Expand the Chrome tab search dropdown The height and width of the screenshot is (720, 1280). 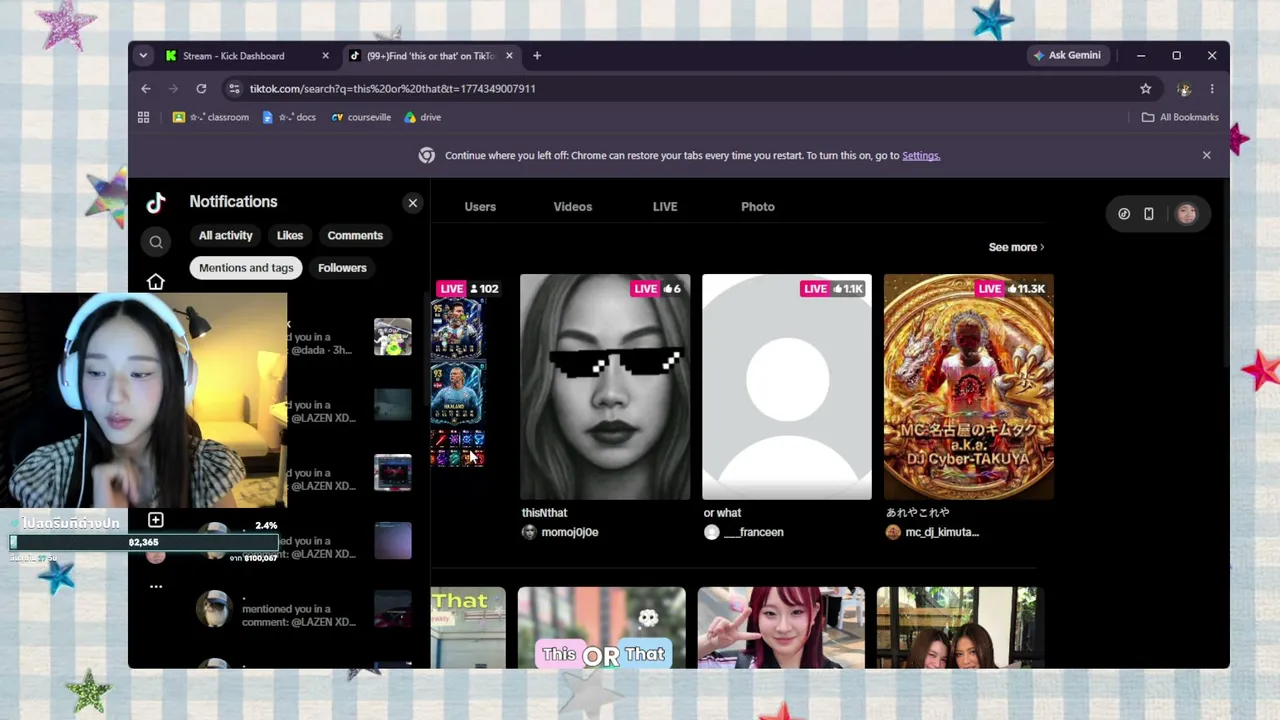pos(143,56)
